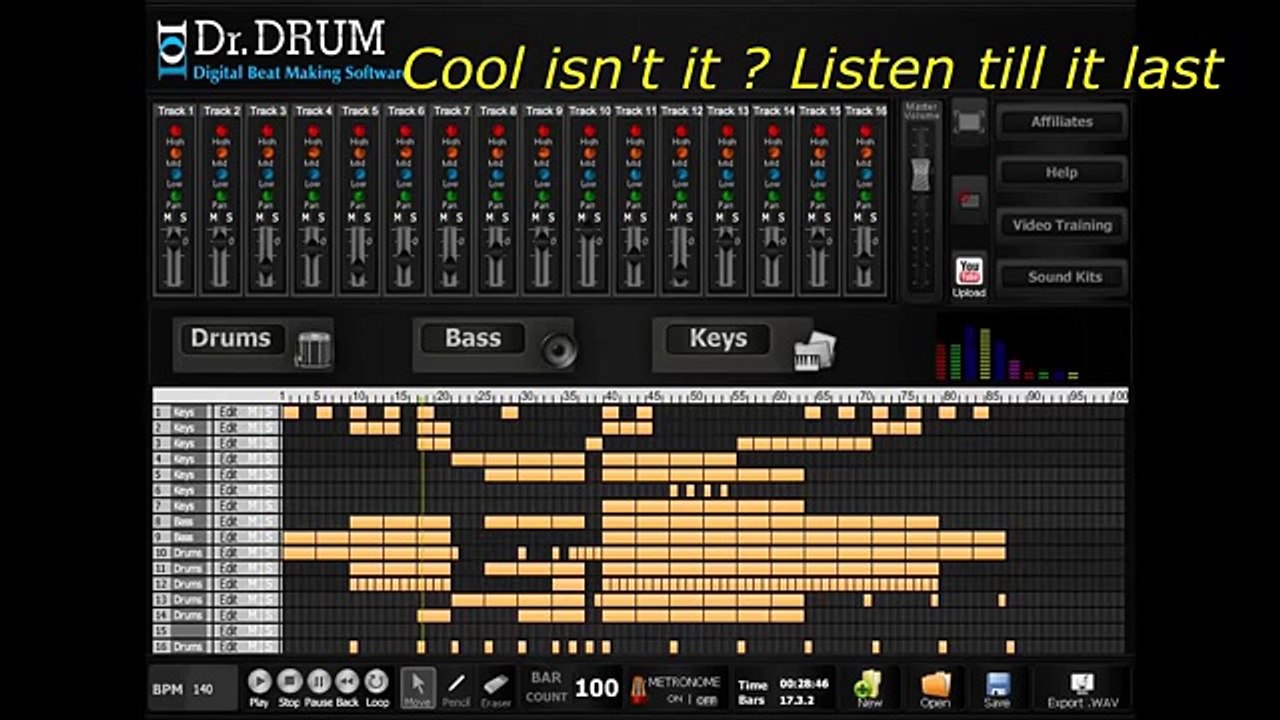
Task: Click the drum icon next to Drums
Action: (x=314, y=348)
